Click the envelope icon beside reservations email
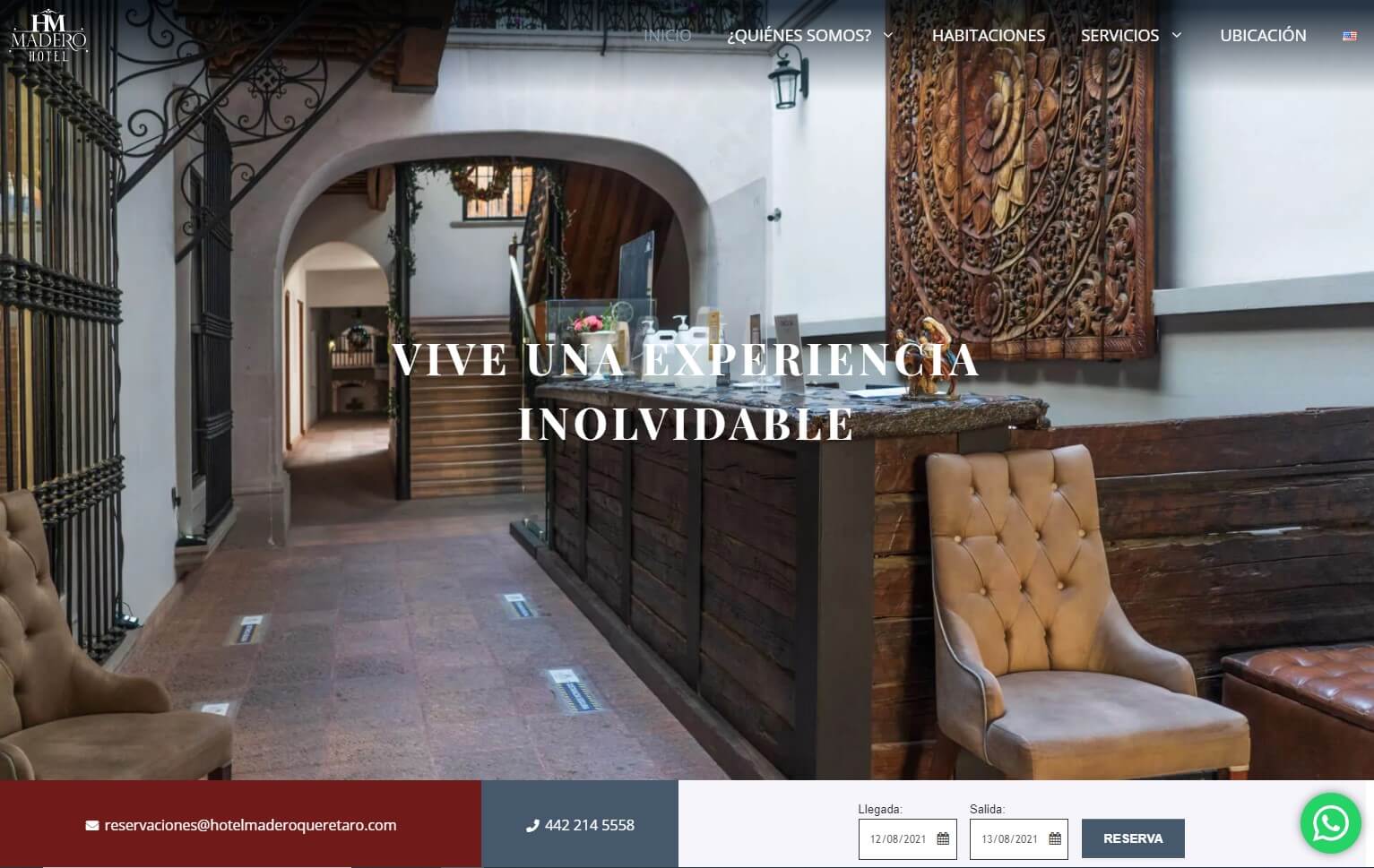This screenshot has height=868, width=1374. tap(92, 826)
